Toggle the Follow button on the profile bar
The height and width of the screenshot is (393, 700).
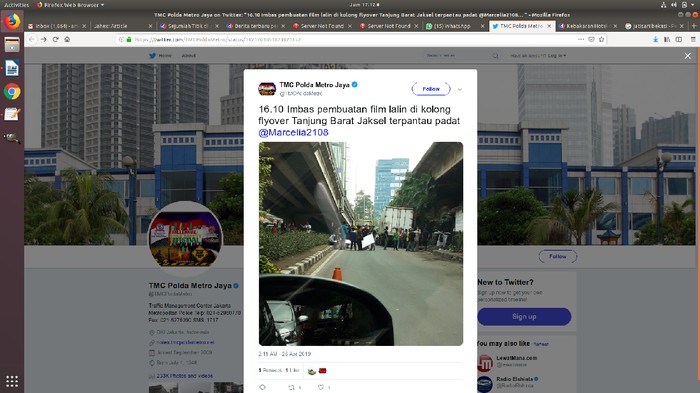[558, 256]
